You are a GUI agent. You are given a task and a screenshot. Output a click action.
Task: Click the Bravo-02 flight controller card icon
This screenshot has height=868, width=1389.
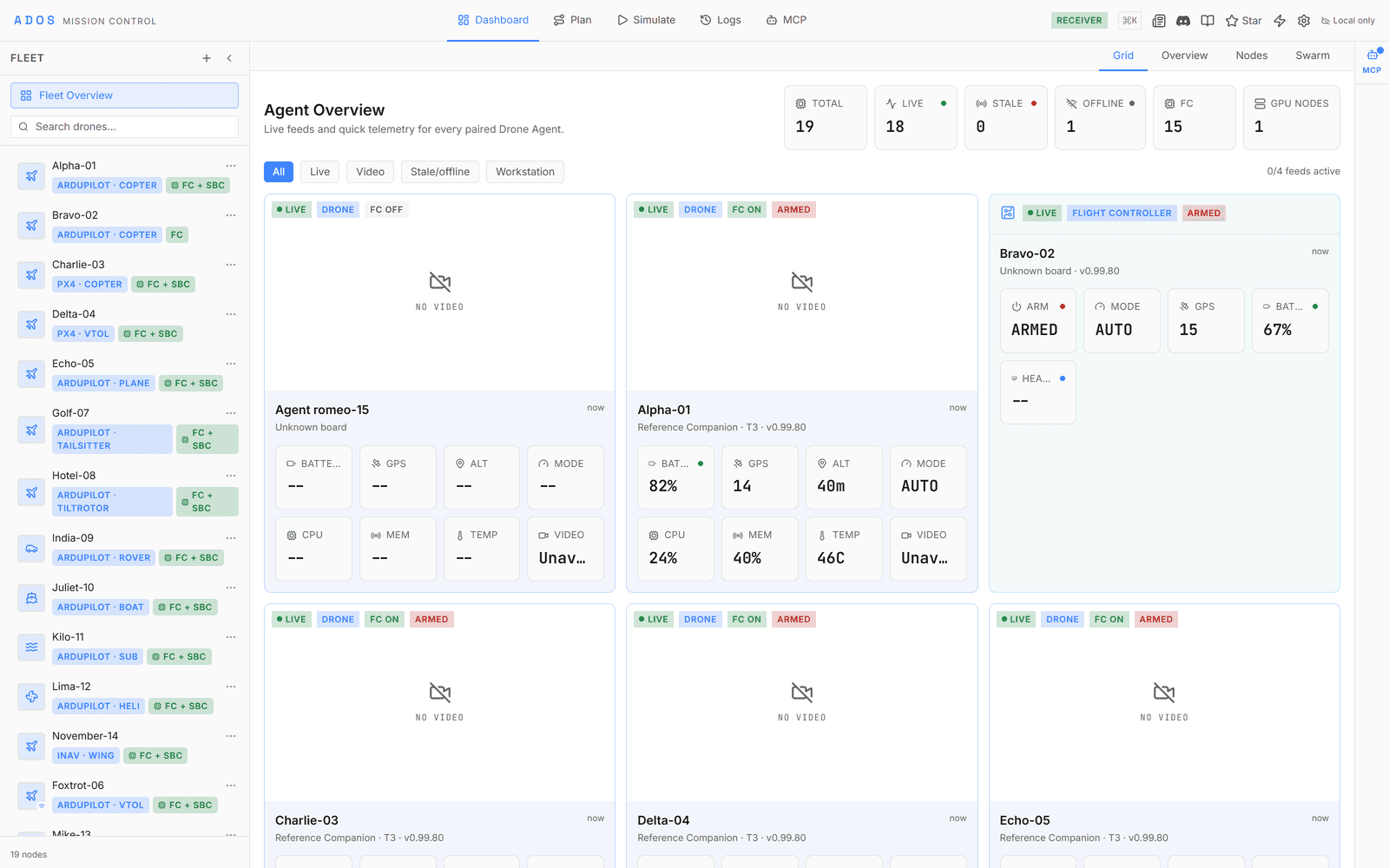pyautogui.click(x=1008, y=213)
